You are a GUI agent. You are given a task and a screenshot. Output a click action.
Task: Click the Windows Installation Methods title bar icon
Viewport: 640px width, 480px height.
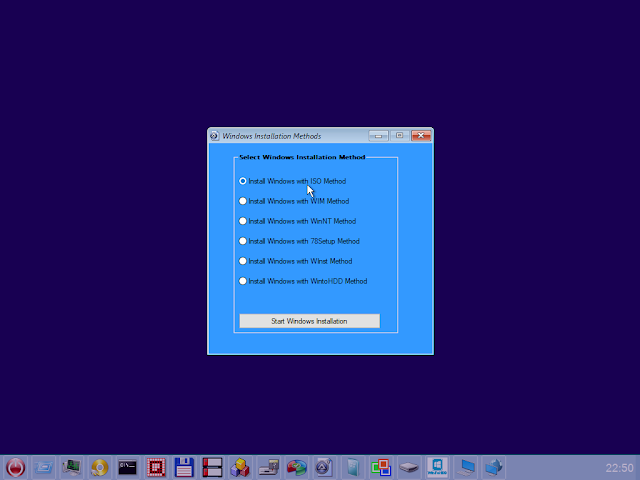click(x=214, y=136)
